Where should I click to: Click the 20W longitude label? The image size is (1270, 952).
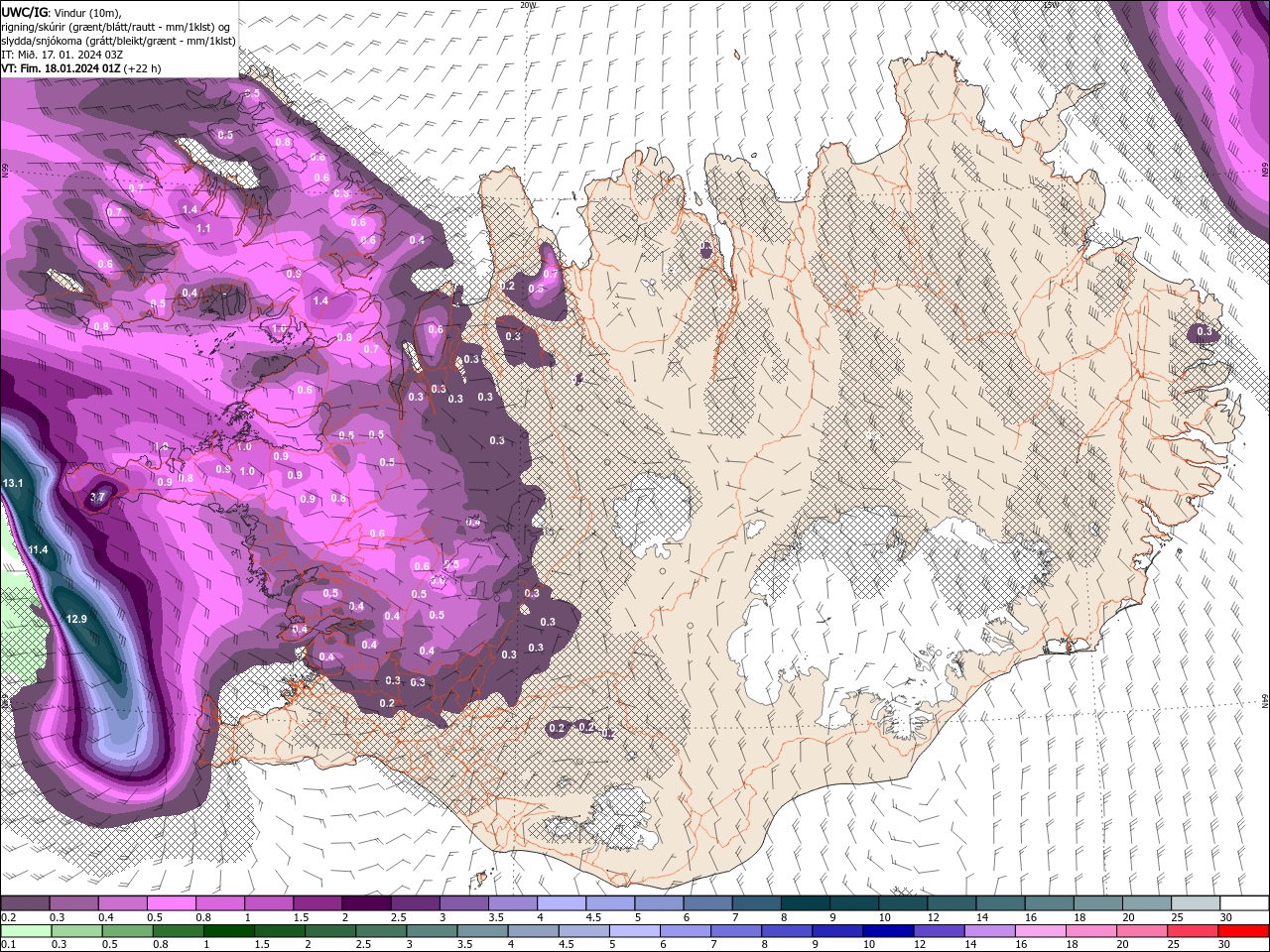(x=528, y=5)
